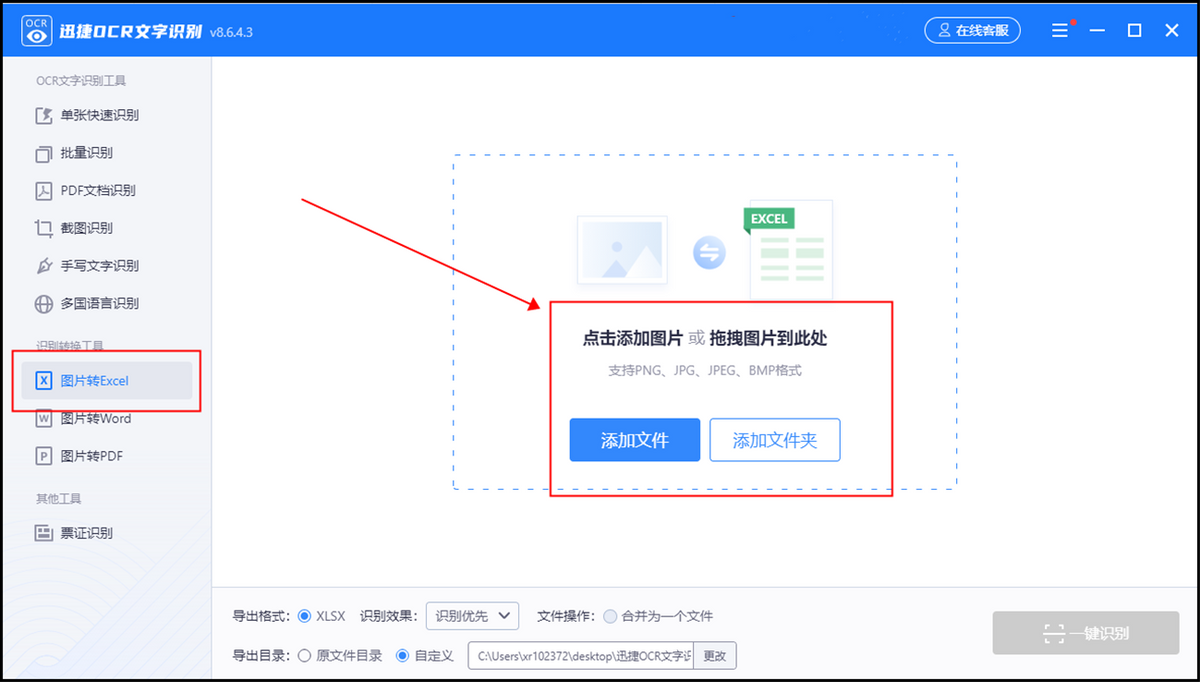Click the 更改 directory button
Image resolution: width=1200 pixels, height=682 pixels.
[715, 656]
